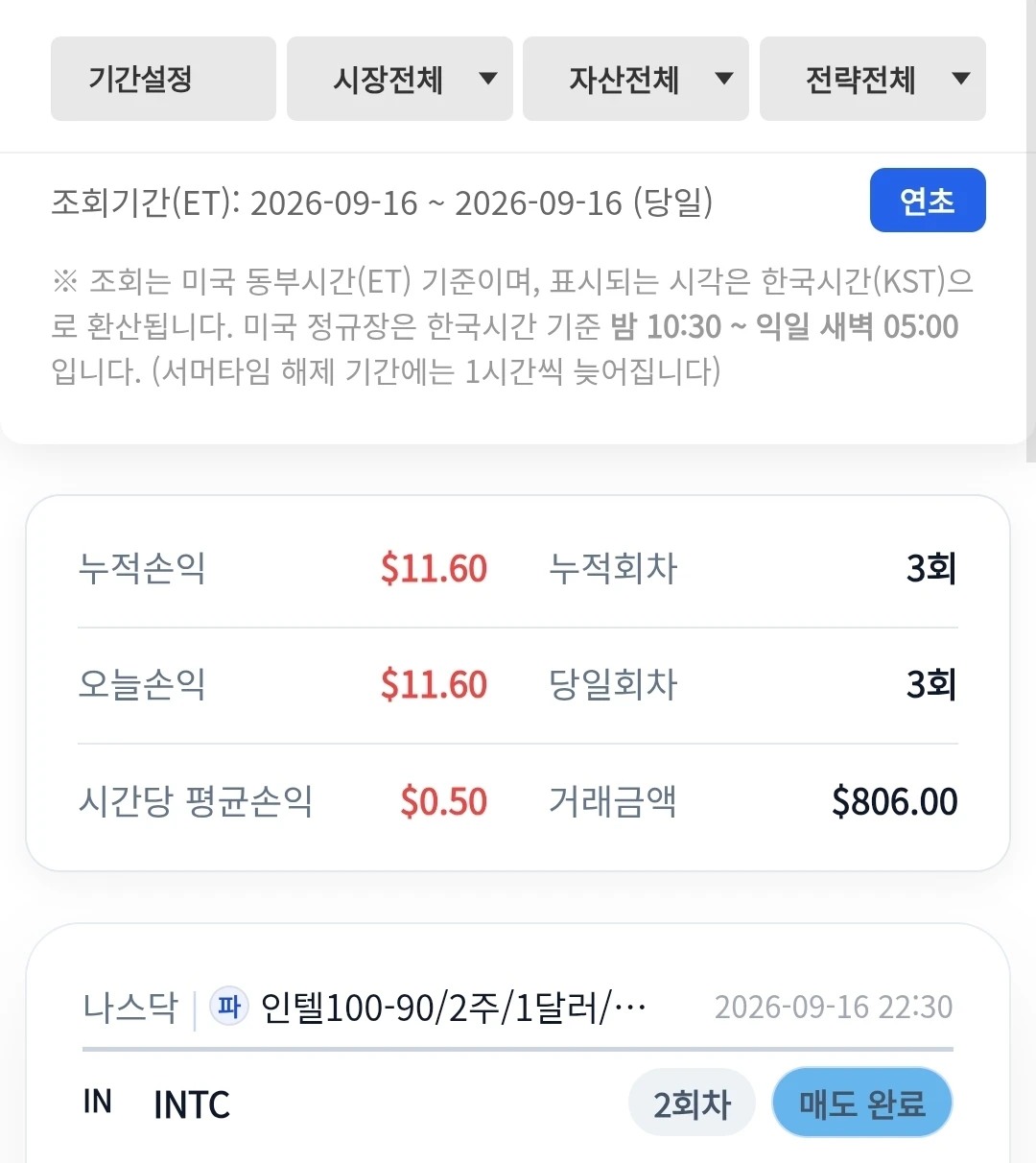Image resolution: width=1036 pixels, height=1163 pixels.
Task: Click the 오늘손익 $11.60 value
Action: coord(434,685)
